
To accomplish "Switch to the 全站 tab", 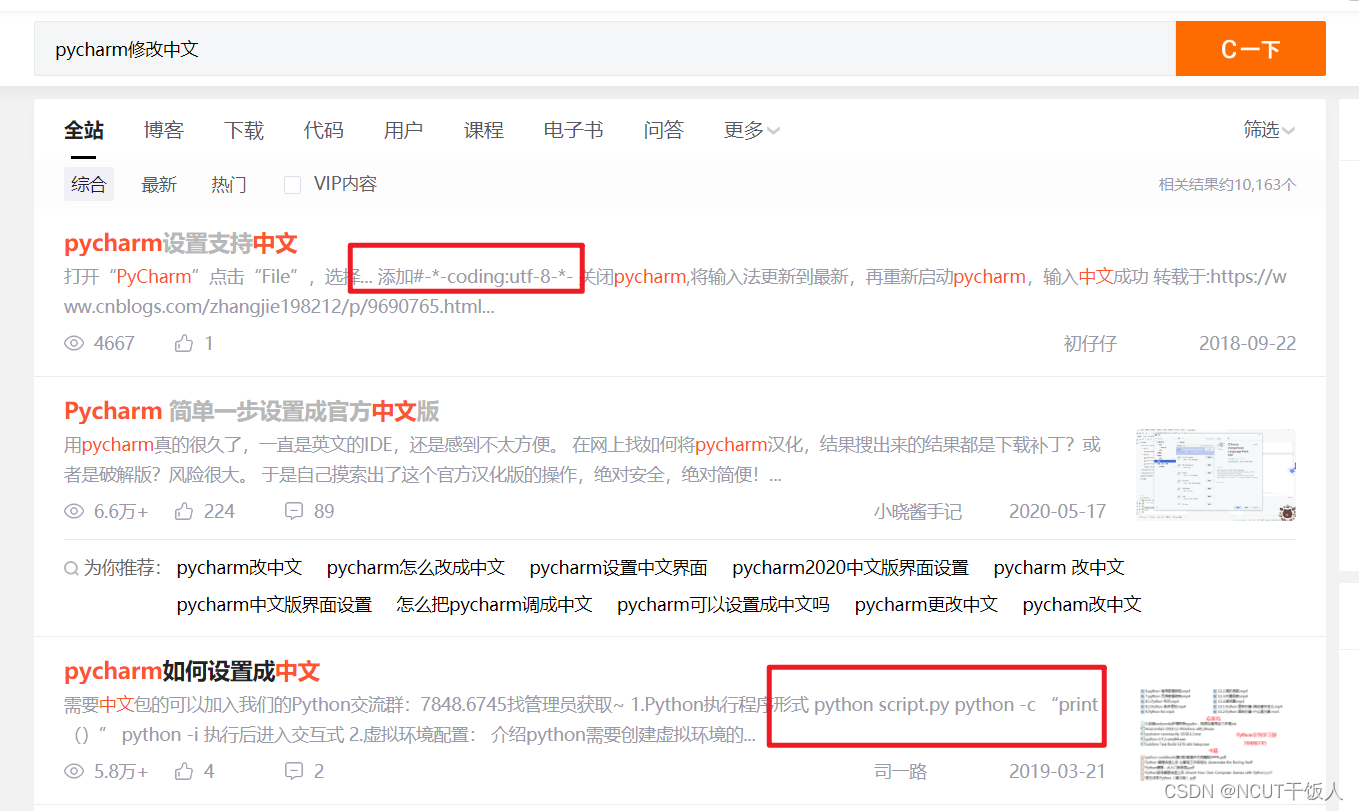I will point(84,130).
